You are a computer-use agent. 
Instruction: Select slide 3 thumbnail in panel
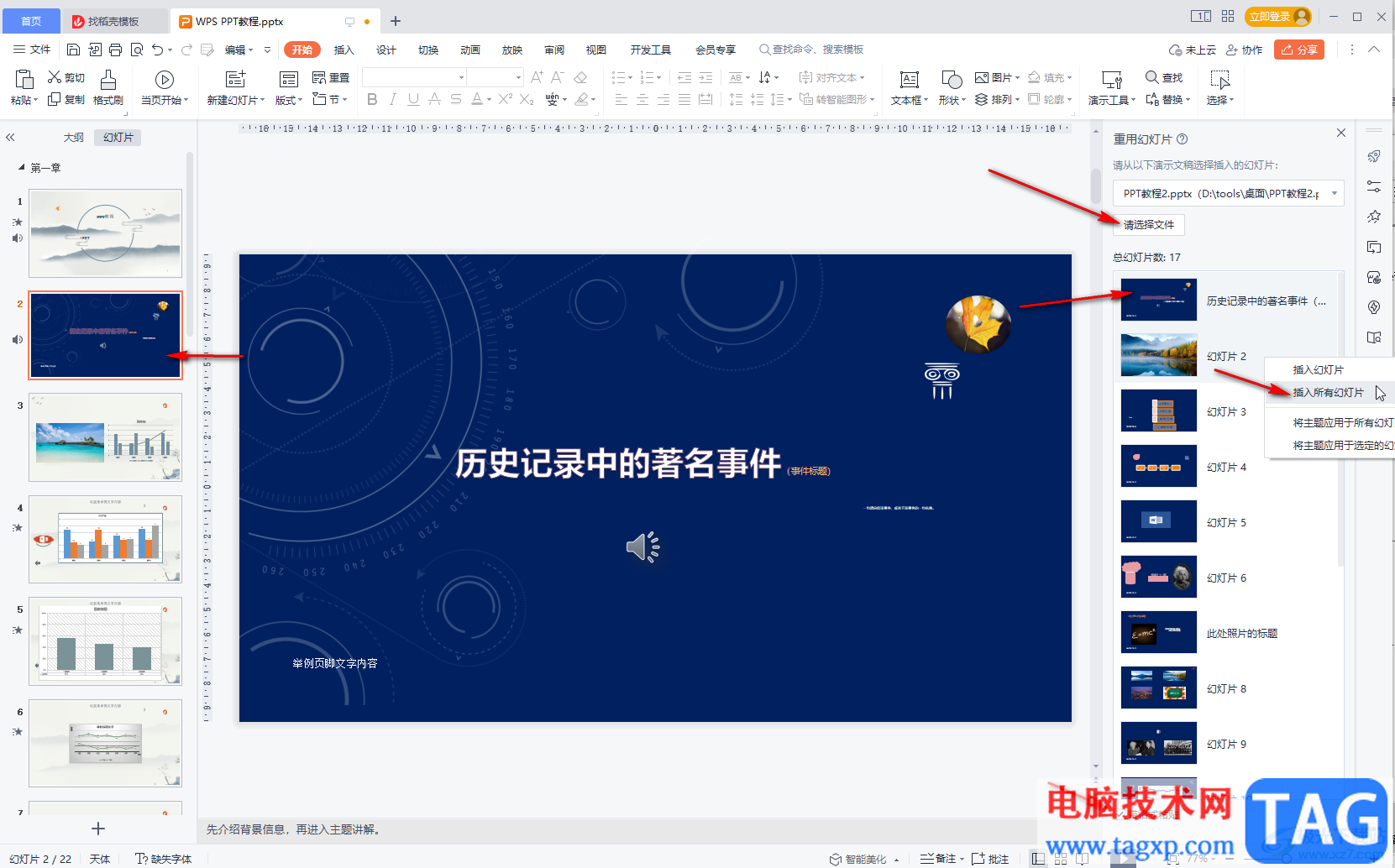(x=106, y=437)
